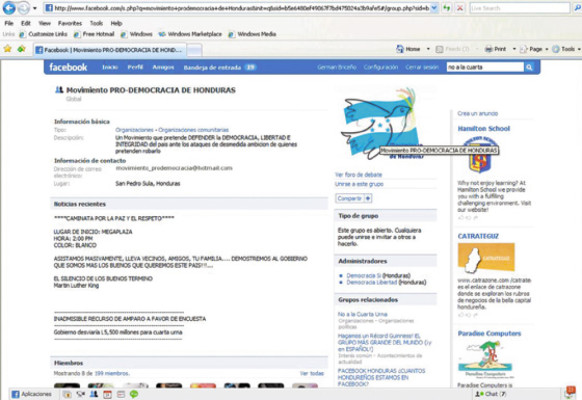
Task: Click the green chat bubble icon in bottom bar
Action: pos(134,394)
